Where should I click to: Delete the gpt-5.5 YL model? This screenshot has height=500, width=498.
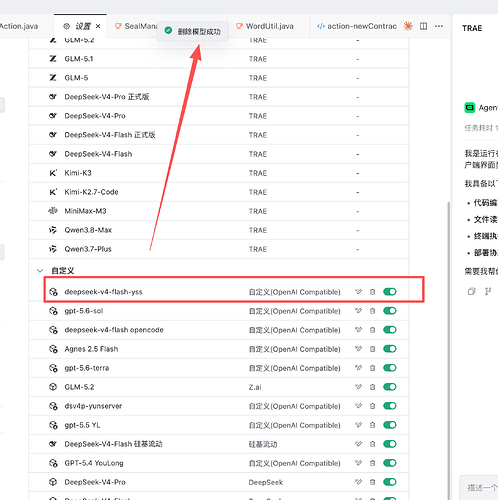(x=372, y=425)
